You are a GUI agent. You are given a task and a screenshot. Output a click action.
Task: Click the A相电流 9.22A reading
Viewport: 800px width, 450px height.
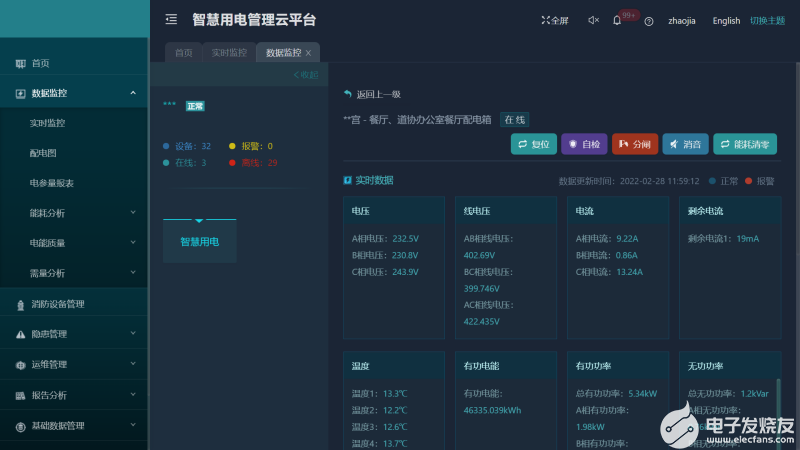[607, 239]
